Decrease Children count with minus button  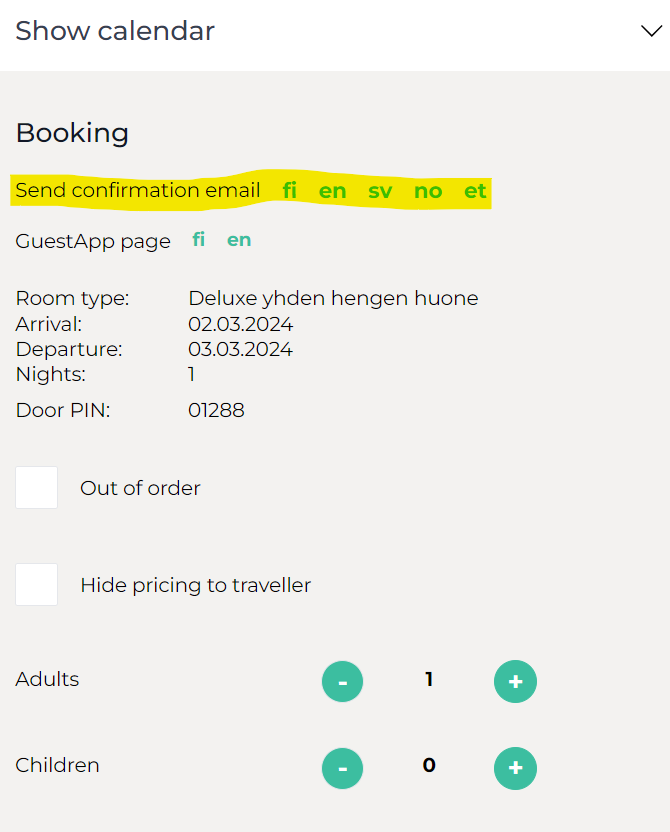(342, 768)
